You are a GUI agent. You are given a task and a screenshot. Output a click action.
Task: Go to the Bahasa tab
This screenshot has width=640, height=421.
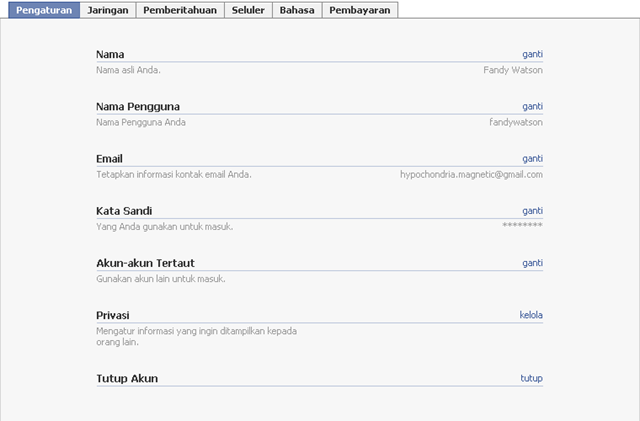pyautogui.click(x=297, y=10)
